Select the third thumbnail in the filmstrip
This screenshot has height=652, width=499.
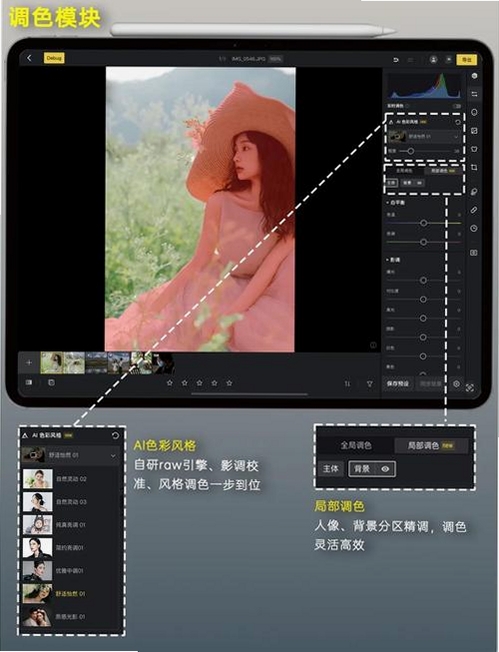[x=96, y=363]
